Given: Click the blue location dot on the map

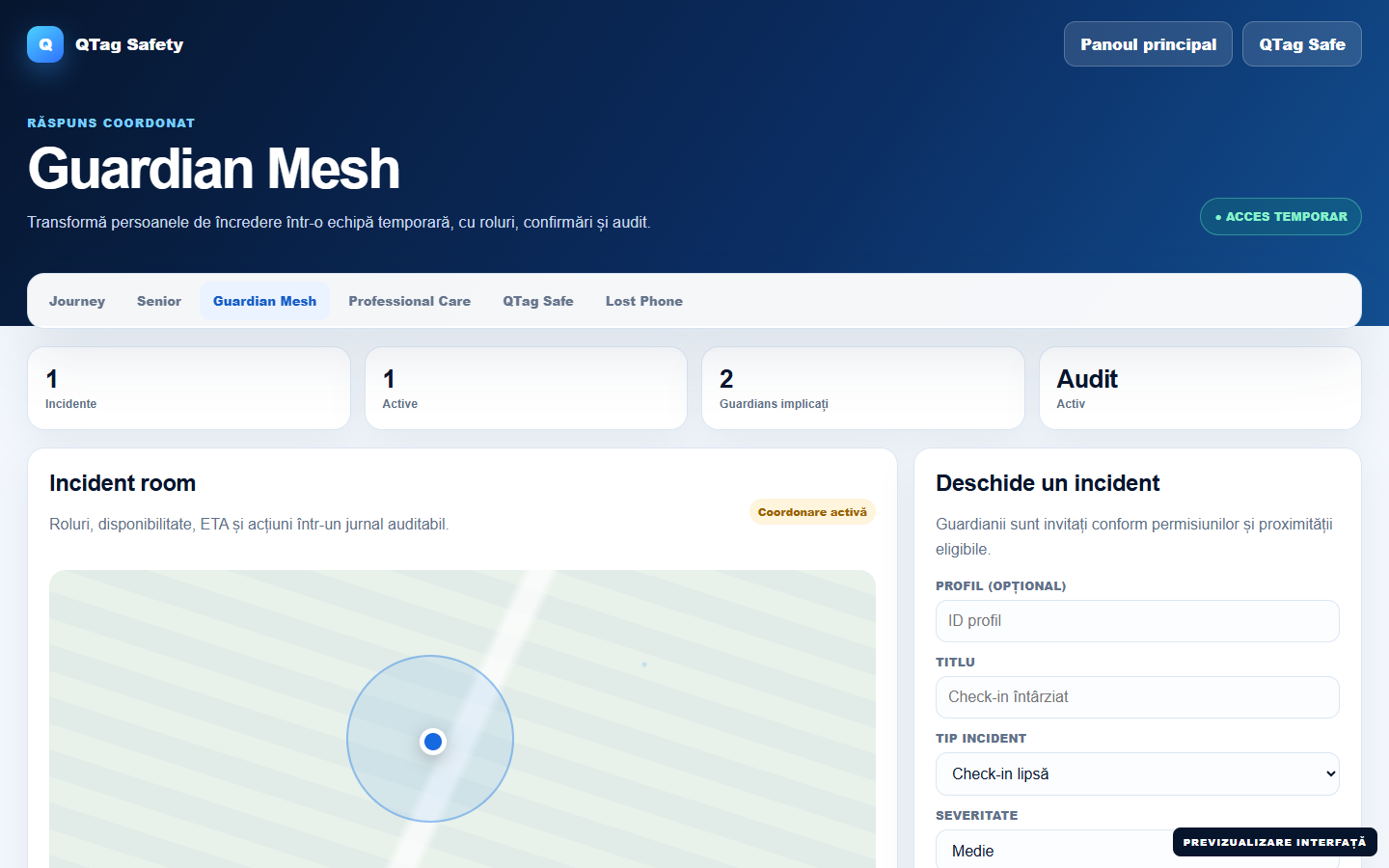Looking at the screenshot, I should click(433, 742).
